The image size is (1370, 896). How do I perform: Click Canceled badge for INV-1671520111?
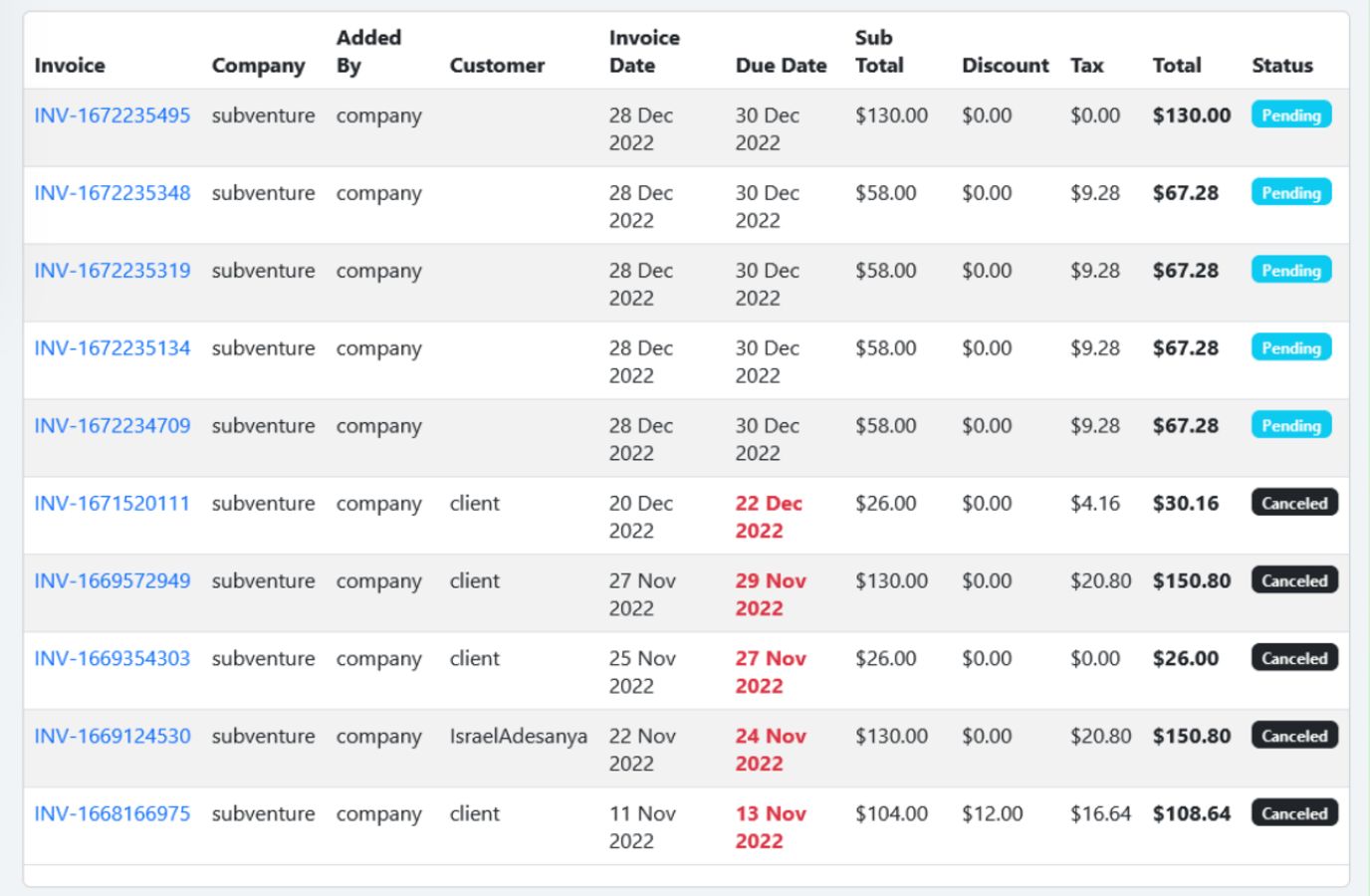pos(1294,504)
